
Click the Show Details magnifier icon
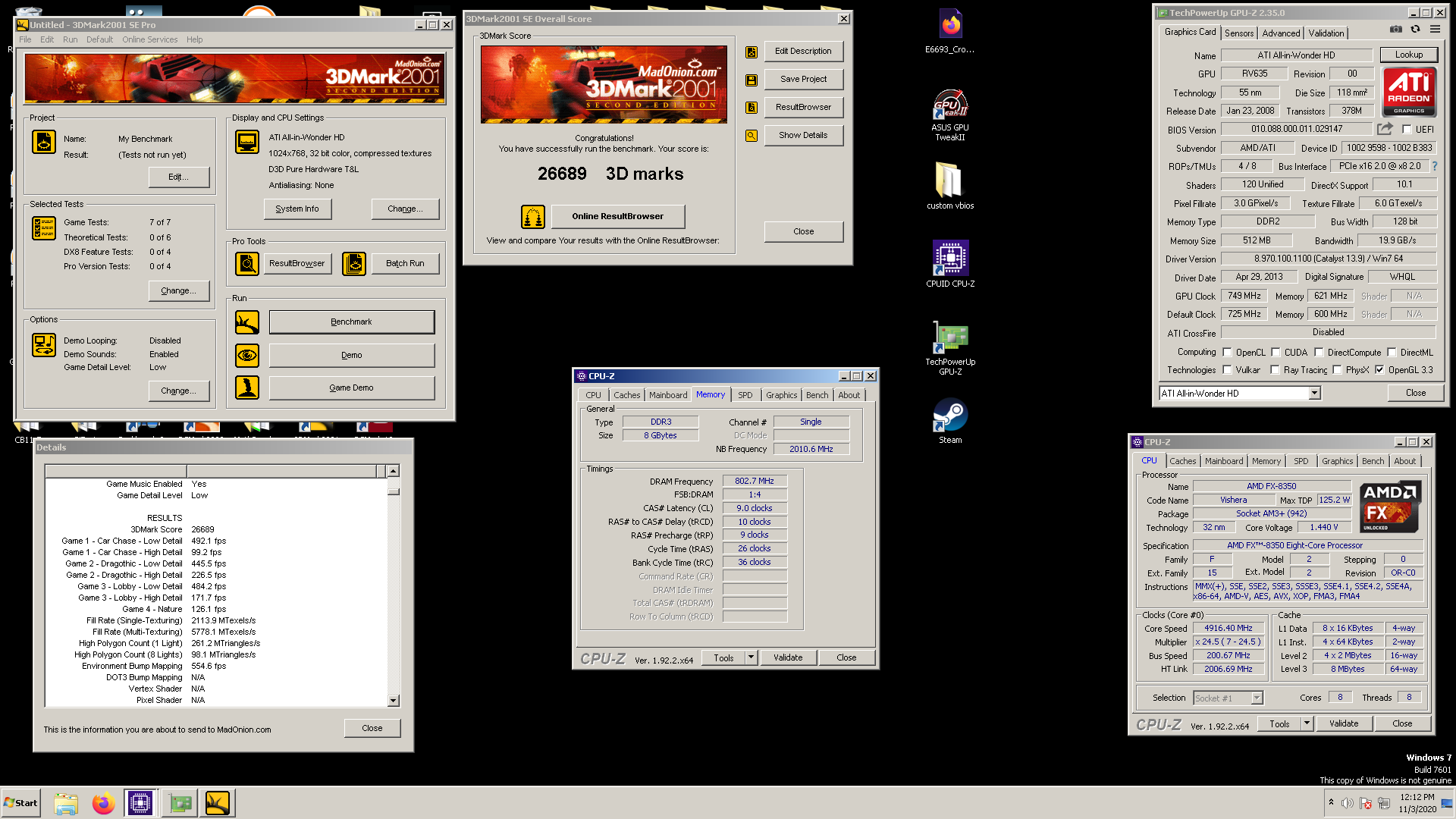(x=752, y=136)
